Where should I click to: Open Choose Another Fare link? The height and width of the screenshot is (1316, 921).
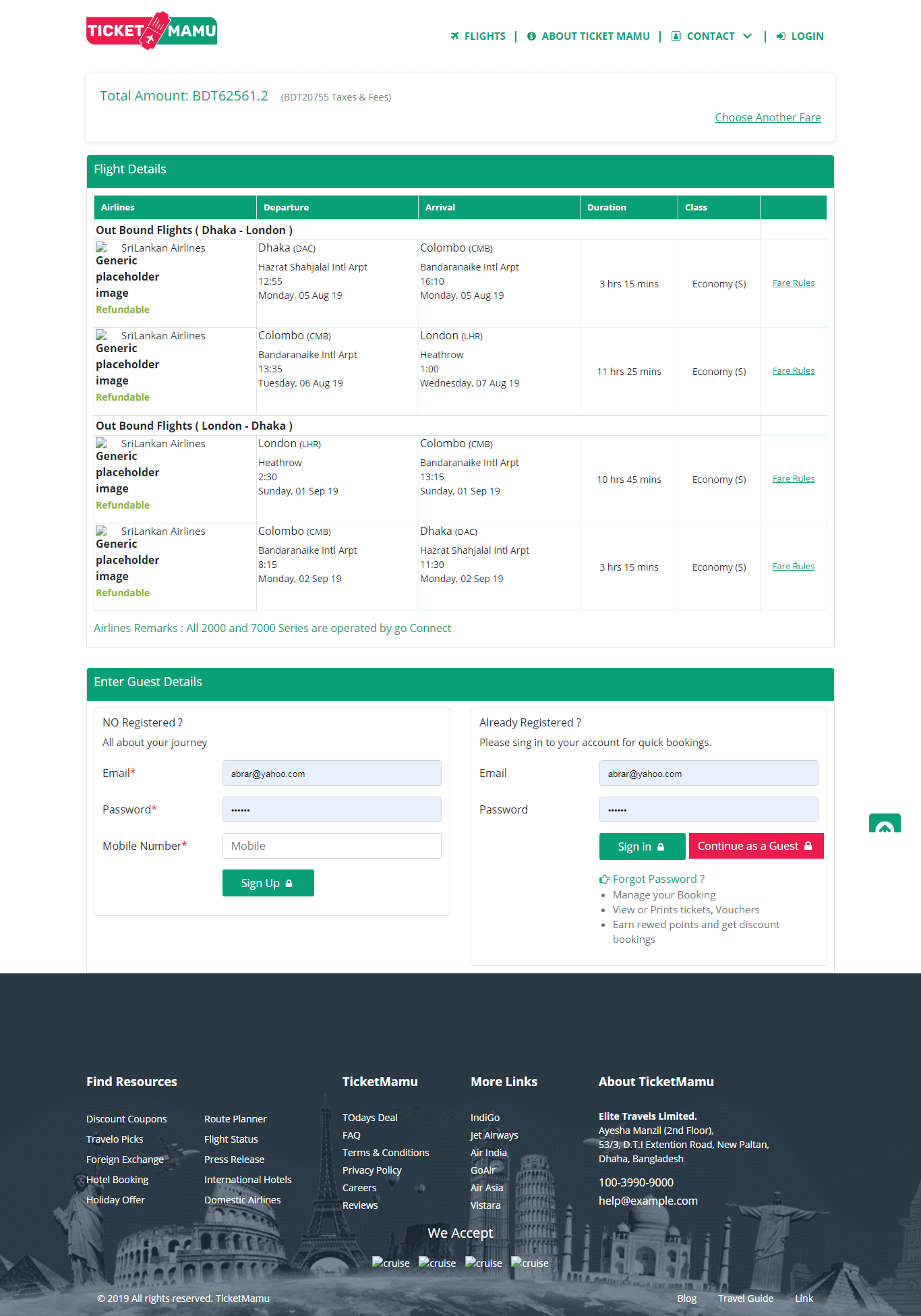tap(767, 117)
